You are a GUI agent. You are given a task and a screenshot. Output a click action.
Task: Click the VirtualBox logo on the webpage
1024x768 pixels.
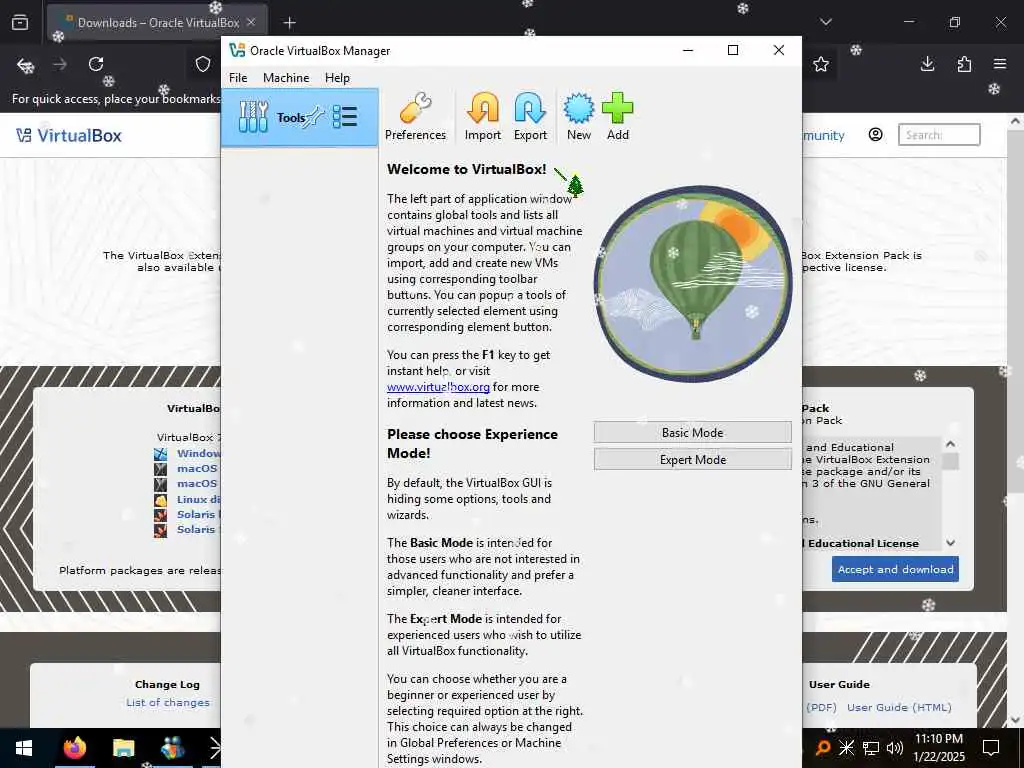(69, 135)
